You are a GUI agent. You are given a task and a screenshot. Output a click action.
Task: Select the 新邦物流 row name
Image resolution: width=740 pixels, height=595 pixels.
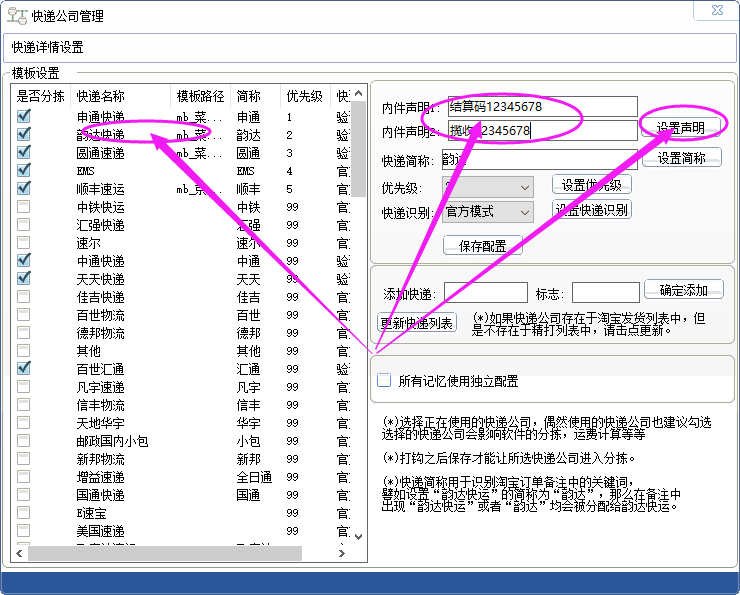point(101,459)
